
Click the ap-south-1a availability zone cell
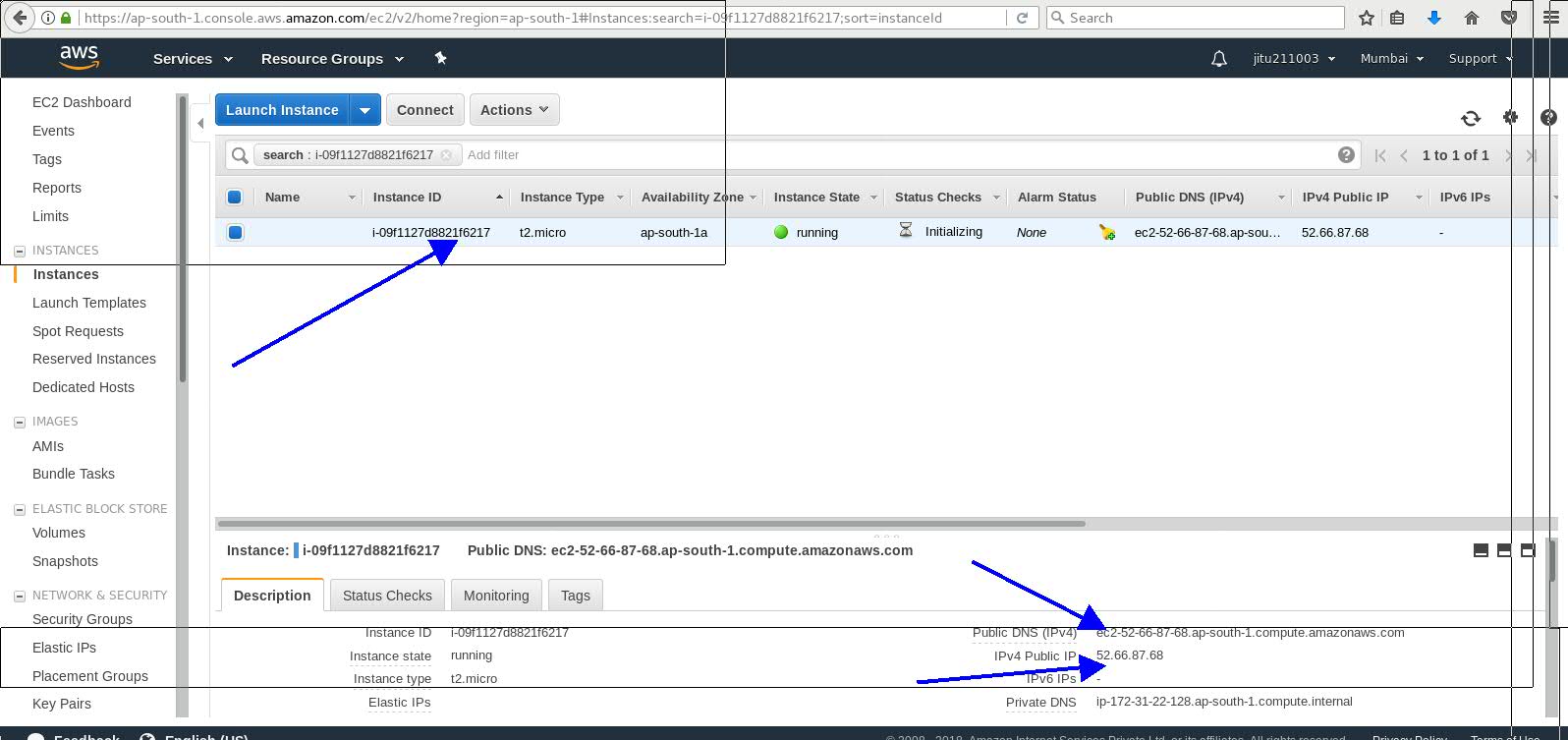[x=674, y=233]
